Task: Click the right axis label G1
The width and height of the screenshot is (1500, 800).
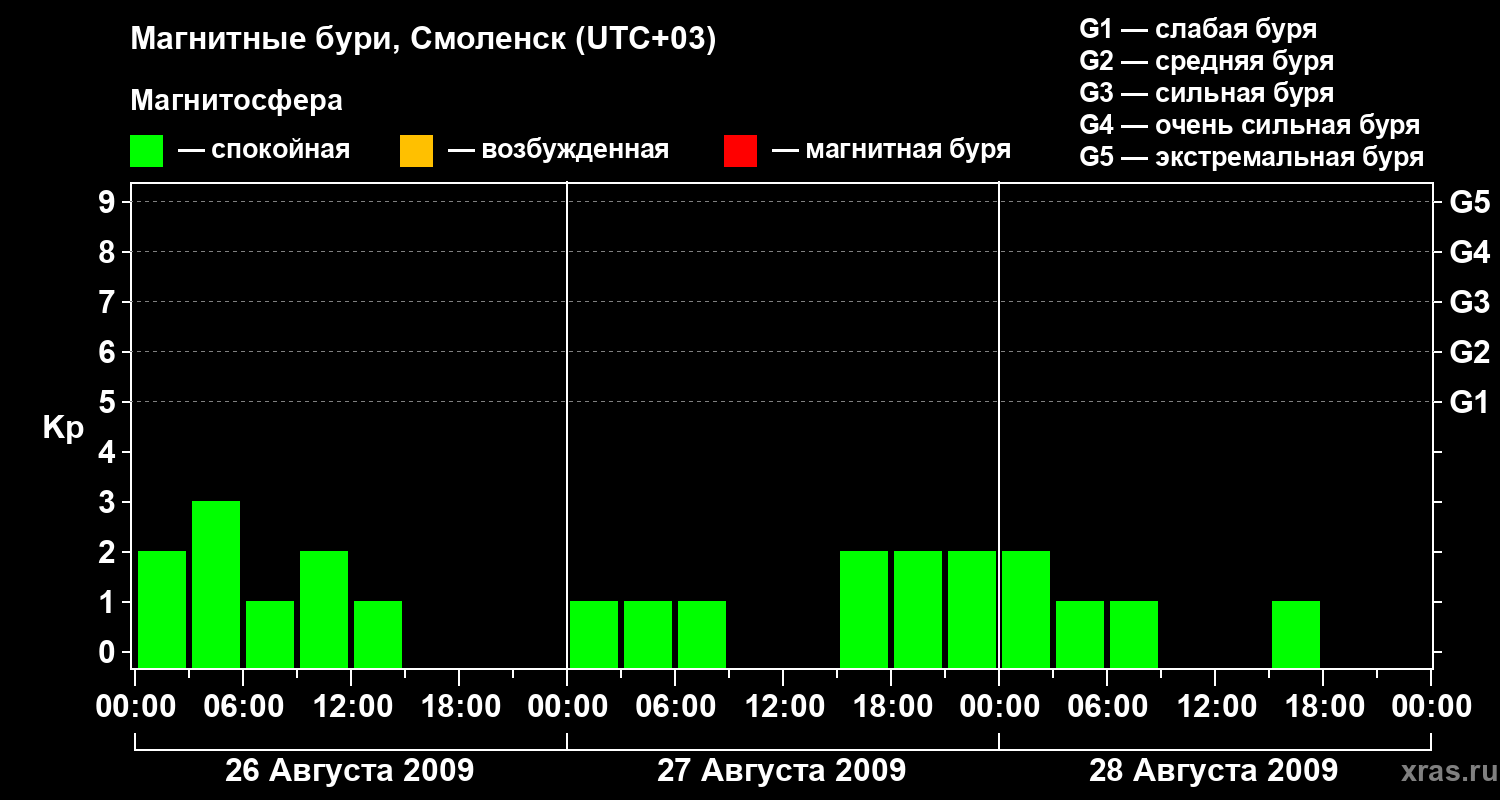Action: point(1469,402)
